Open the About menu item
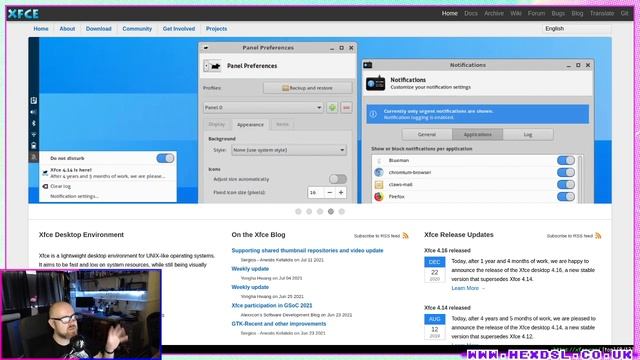Screen dimensions: 640x360 point(67,29)
